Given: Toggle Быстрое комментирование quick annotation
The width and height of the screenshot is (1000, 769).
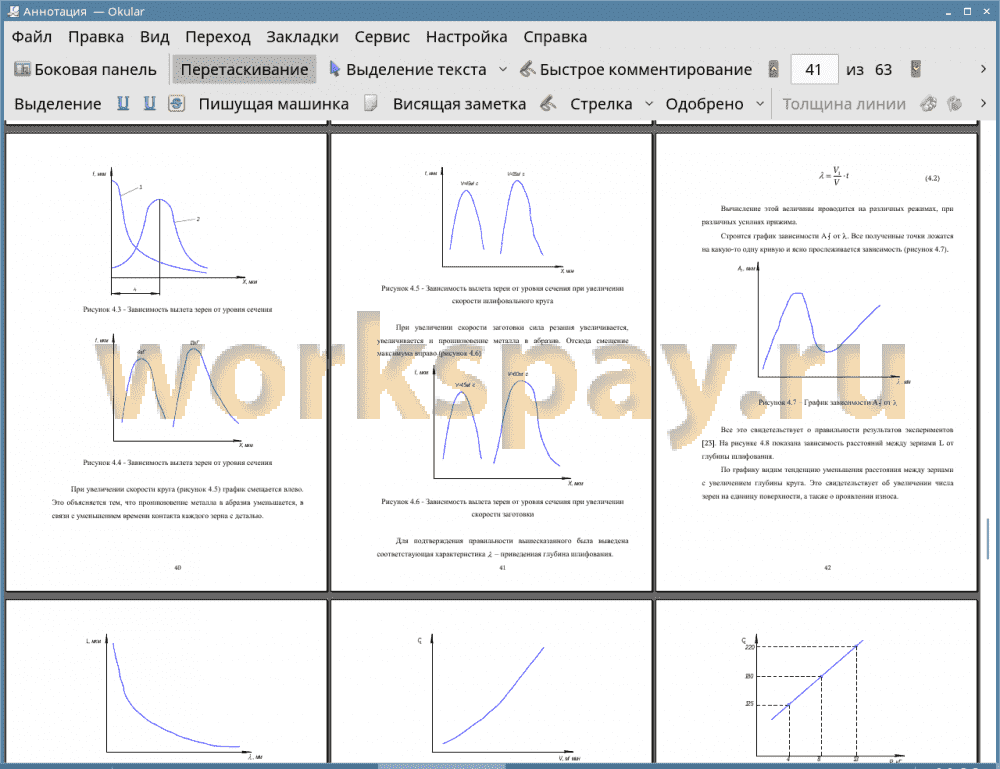Looking at the screenshot, I should click(x=636, y=70).
